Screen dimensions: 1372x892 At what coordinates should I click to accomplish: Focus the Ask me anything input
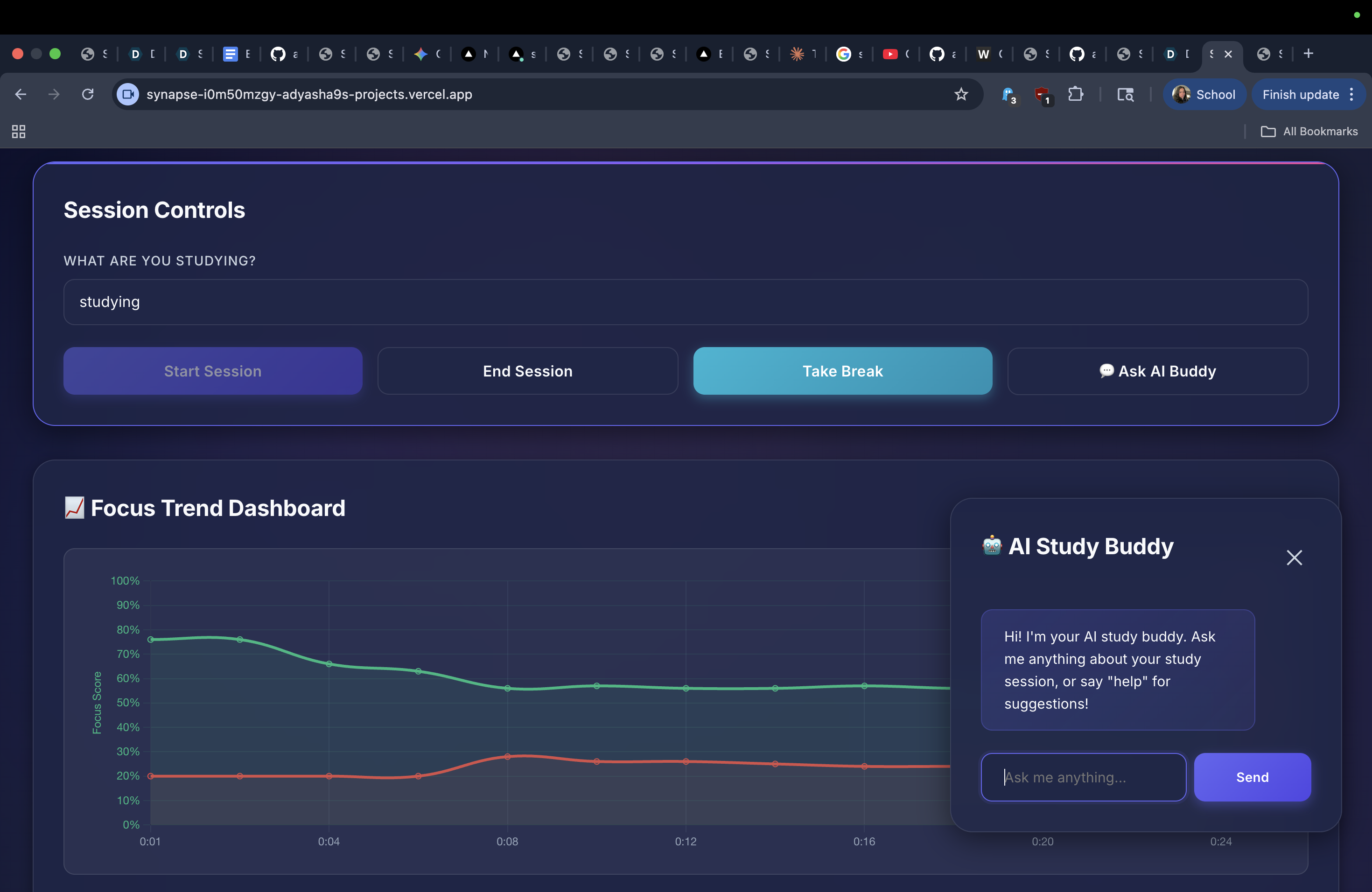tap(1083, 777)
